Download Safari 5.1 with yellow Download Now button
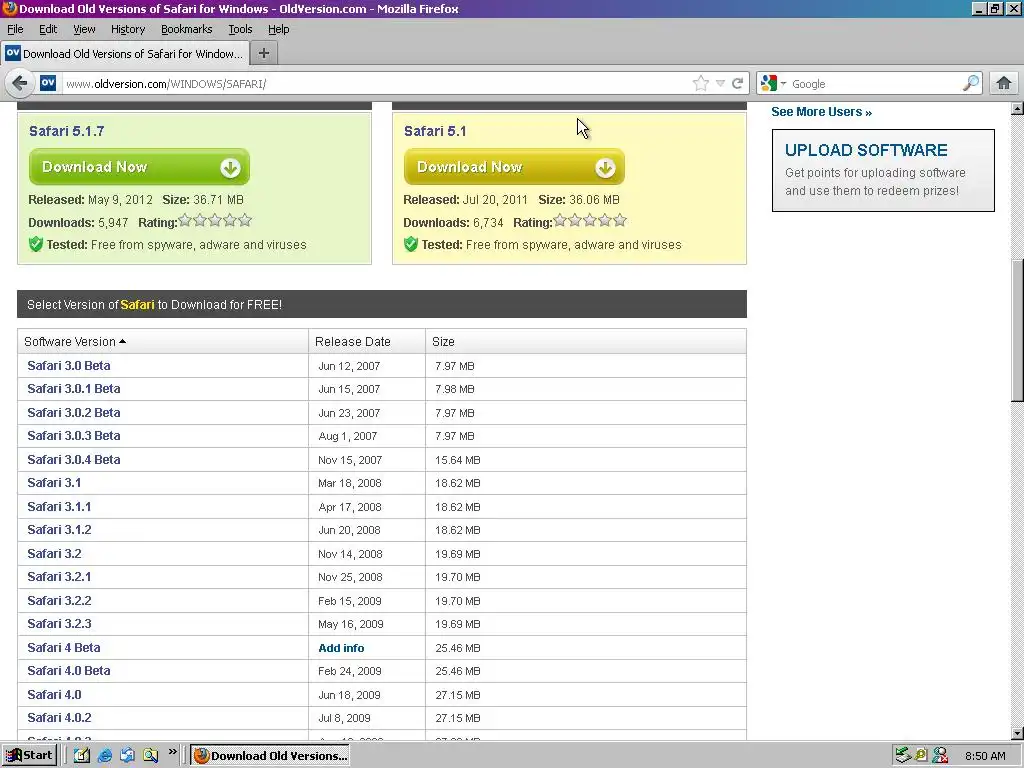The height and width of the screenshot is (768, 1024). pos(514,167)
